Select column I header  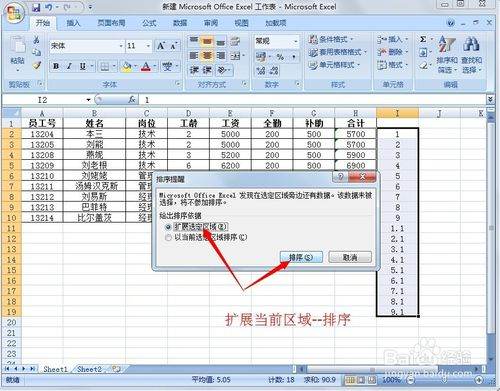[x=397, y=113]
